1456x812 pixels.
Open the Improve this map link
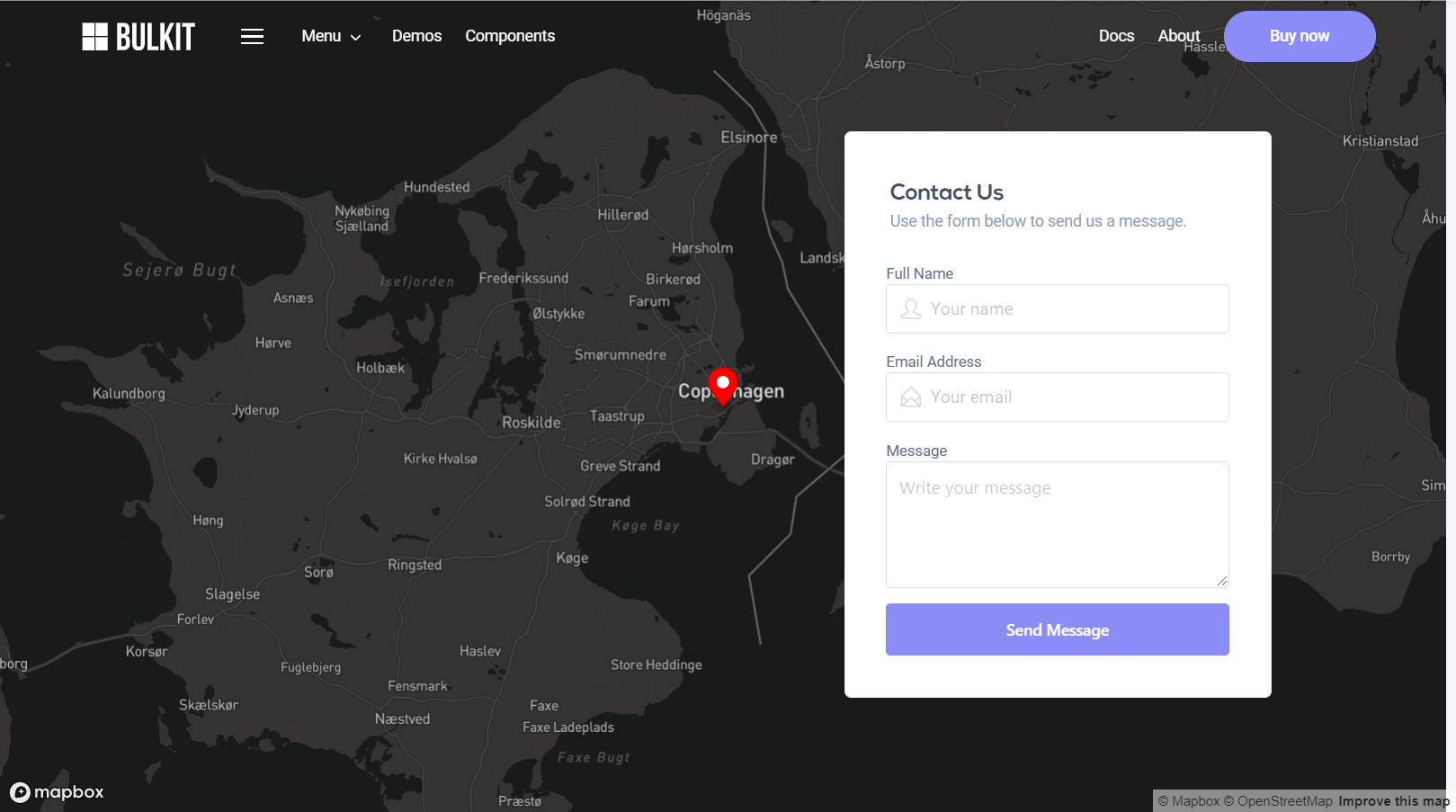coord(1393,801)
